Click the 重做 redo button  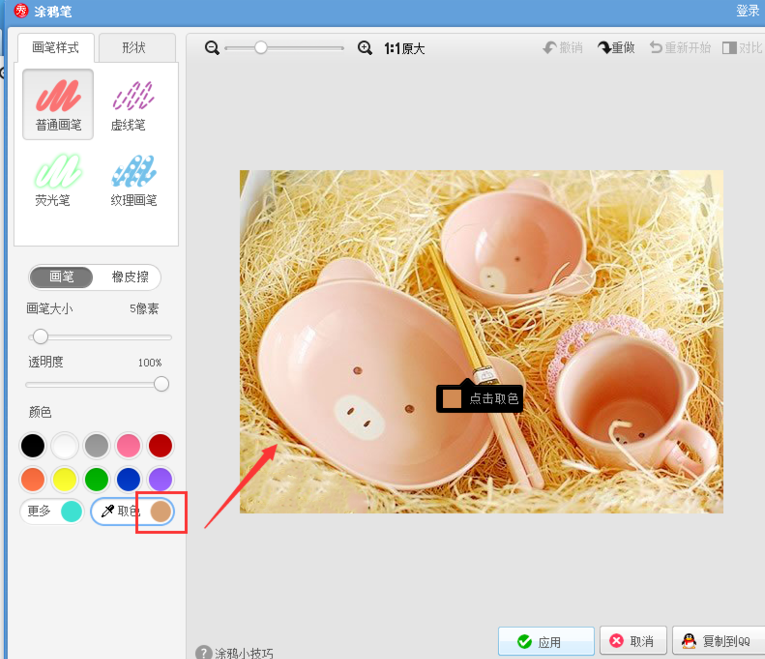616,47
